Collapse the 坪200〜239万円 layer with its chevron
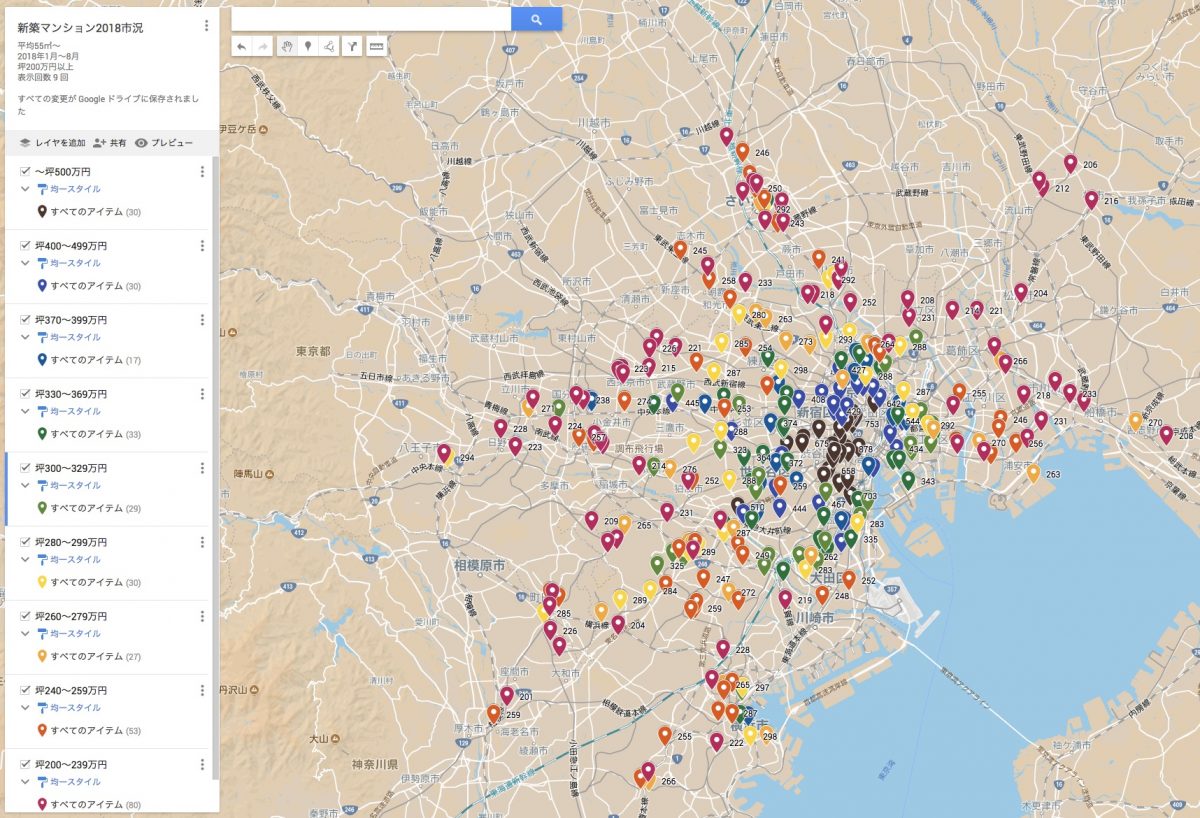 pyautogui.click(x=25, y=782)
